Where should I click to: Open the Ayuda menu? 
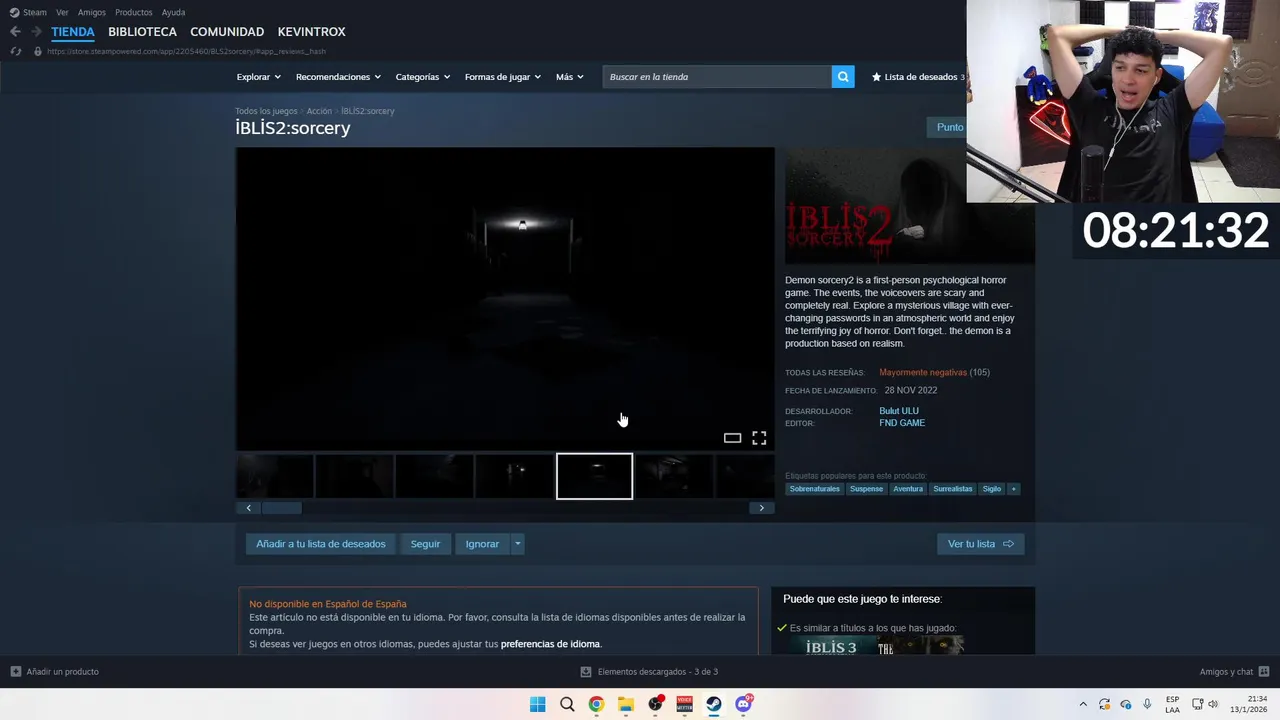point(173,12)
